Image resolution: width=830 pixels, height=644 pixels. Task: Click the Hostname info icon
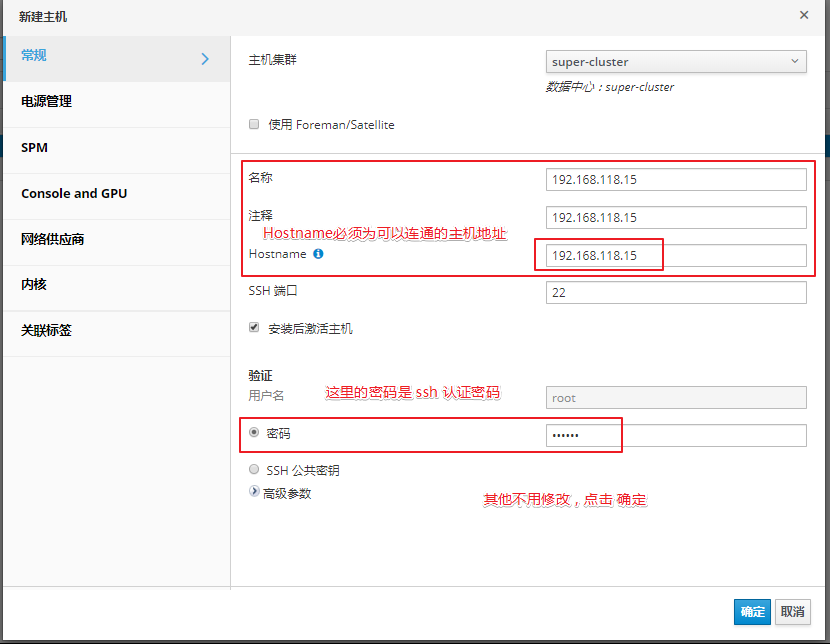point(318,254)
